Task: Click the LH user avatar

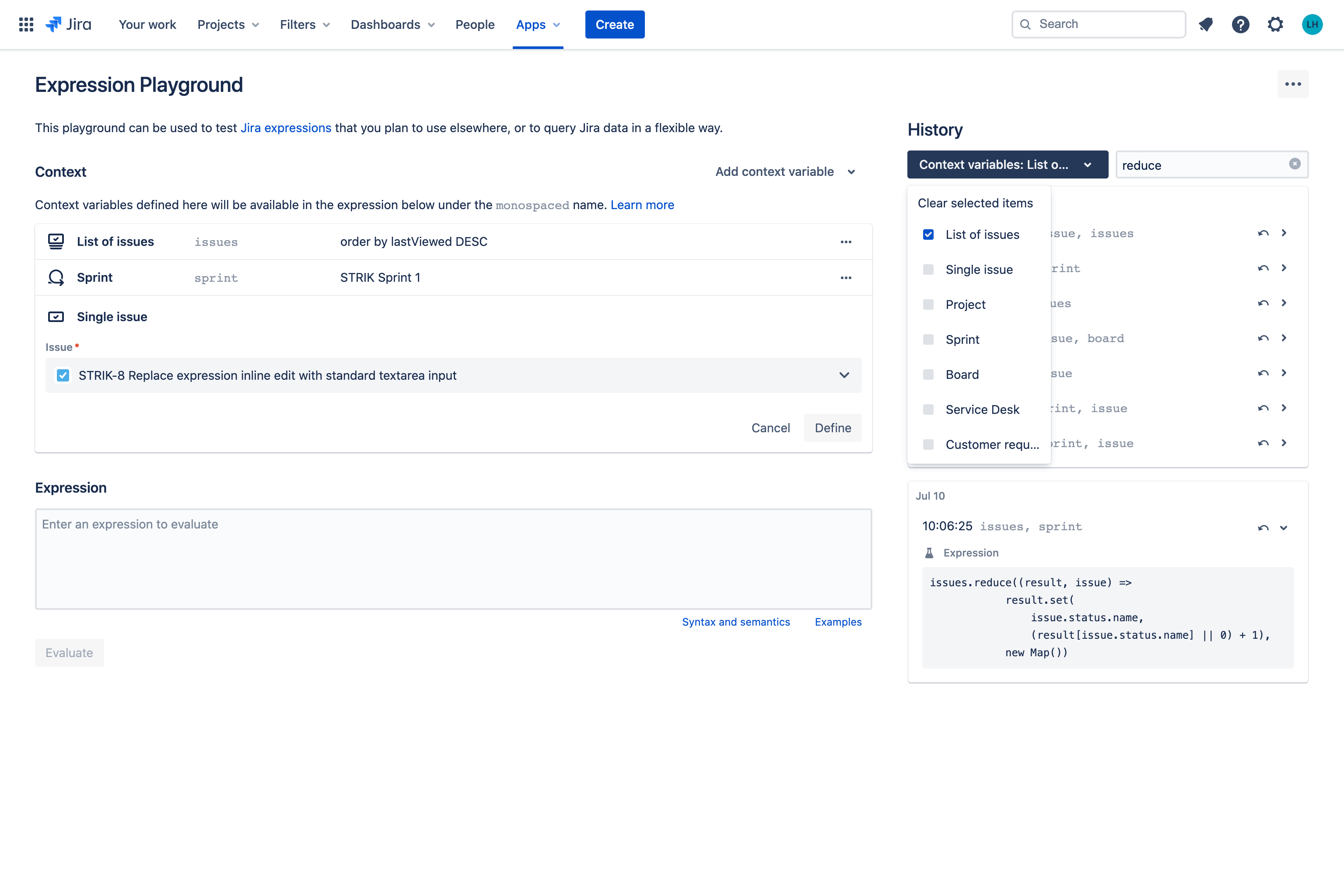Action: point(1312,24)
